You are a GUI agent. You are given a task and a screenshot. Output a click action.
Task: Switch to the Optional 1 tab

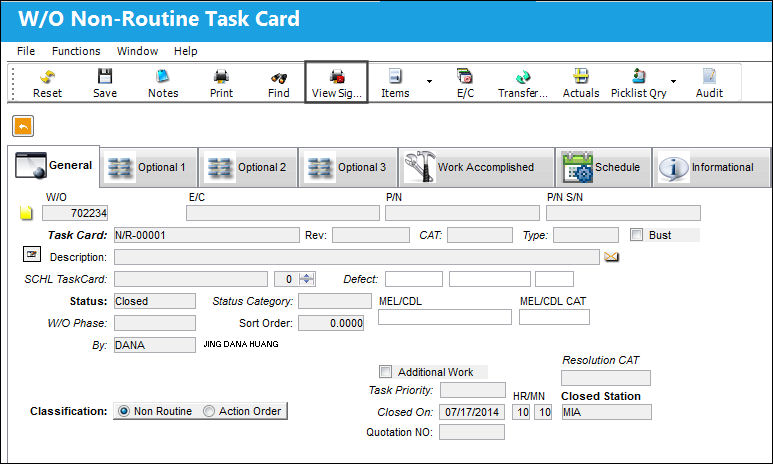coord(149,167)
